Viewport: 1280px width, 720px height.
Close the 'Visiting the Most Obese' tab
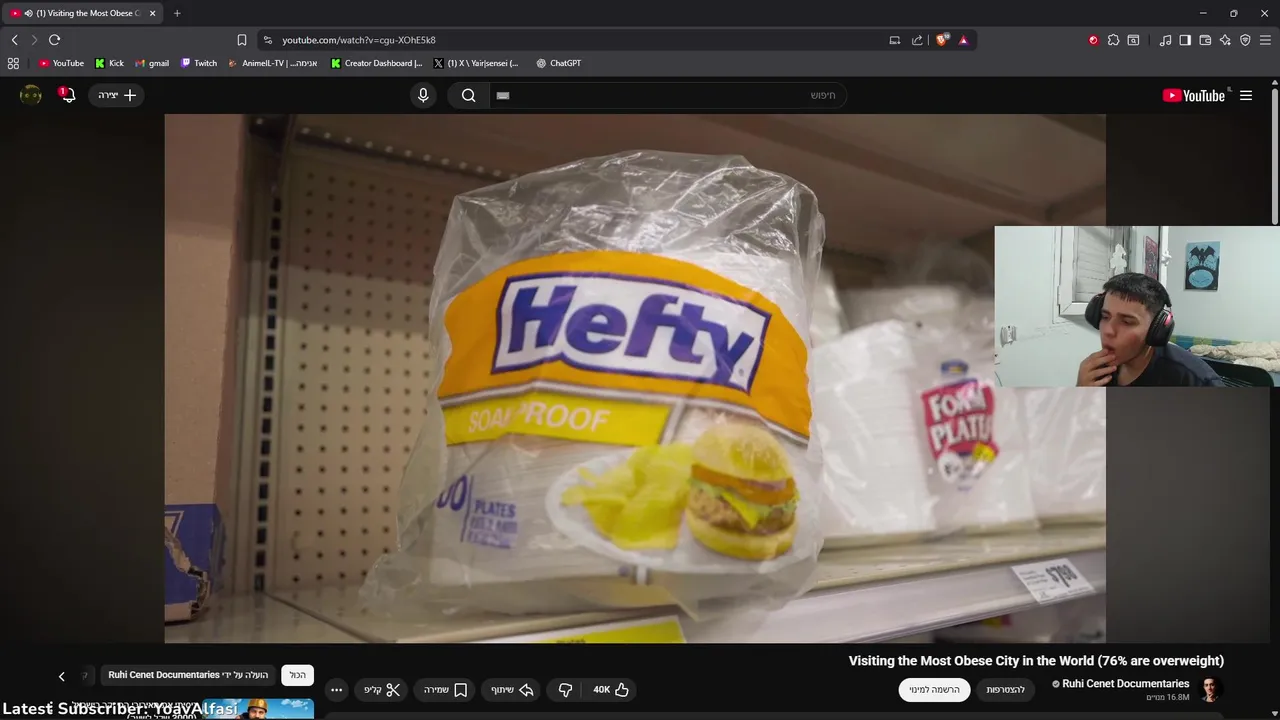coord(153,13)
